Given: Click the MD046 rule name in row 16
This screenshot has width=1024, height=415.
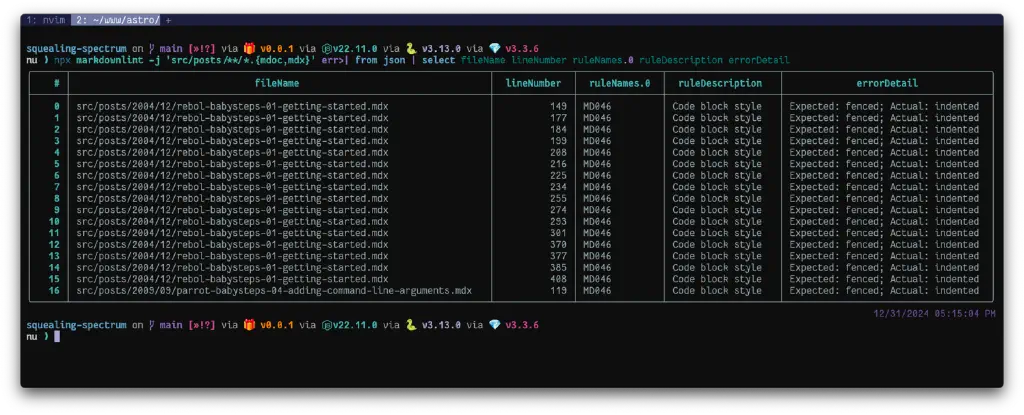Looking at the screenshot, I should coord(597,290).
